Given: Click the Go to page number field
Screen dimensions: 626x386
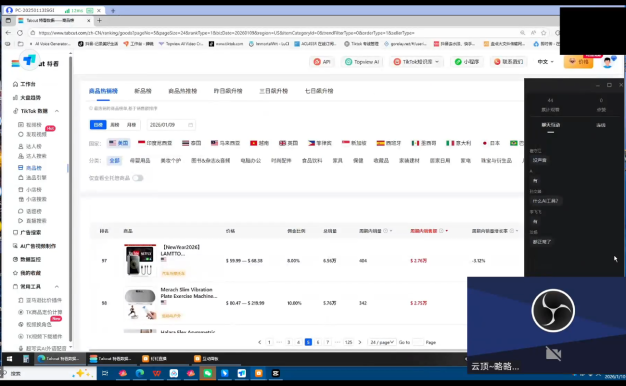Looking at the screenshot, I should coord(418,342).
